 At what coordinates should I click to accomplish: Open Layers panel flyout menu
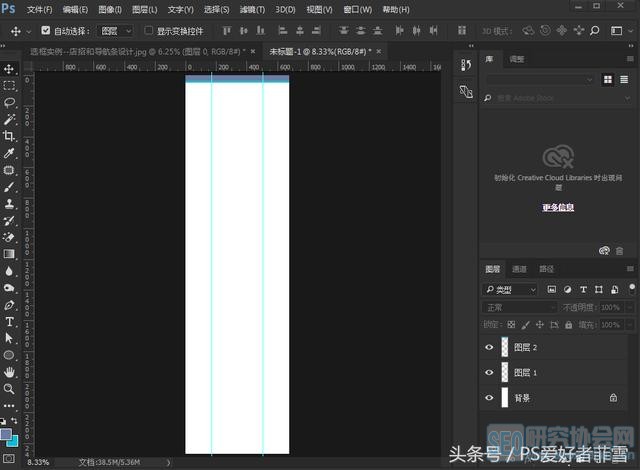630,269
